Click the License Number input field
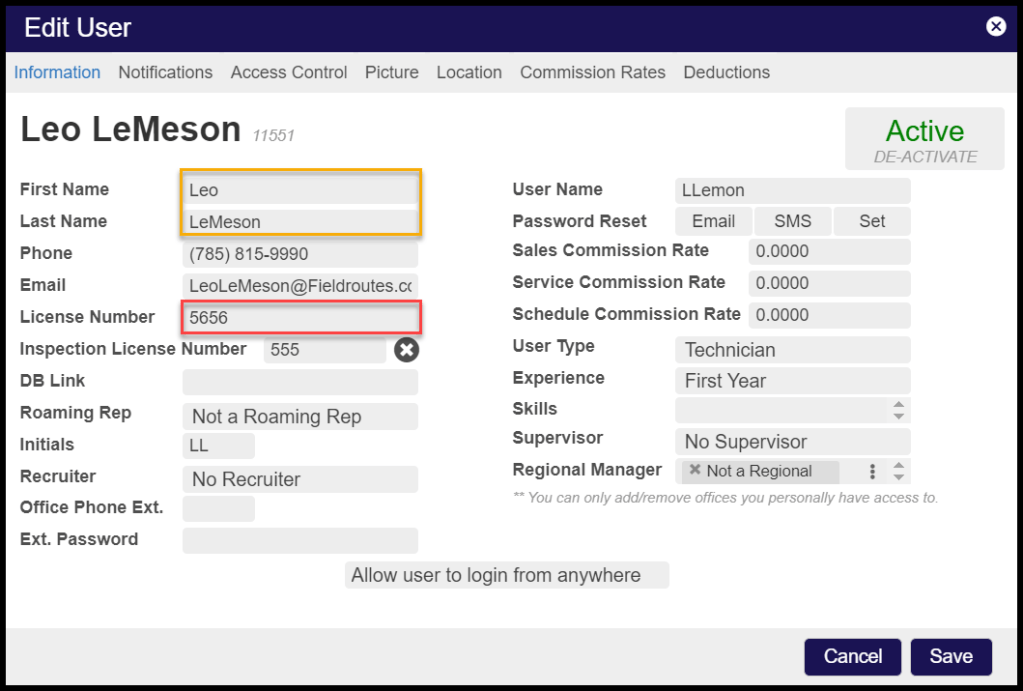 tap(301, 318)
